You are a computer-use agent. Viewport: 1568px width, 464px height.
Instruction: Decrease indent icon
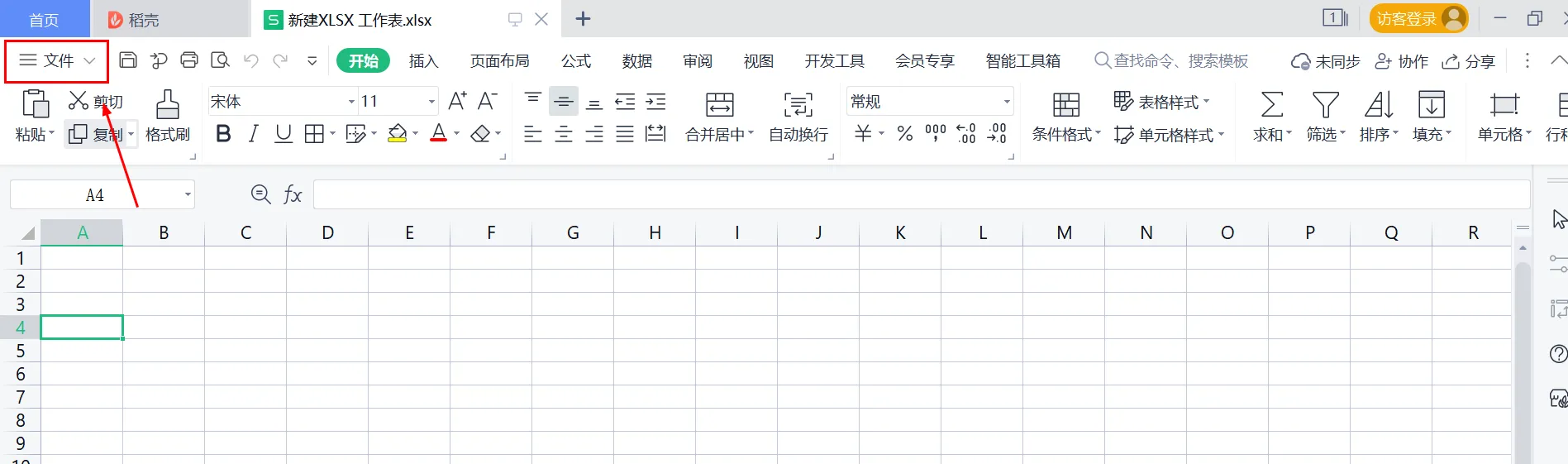[625, 102]
